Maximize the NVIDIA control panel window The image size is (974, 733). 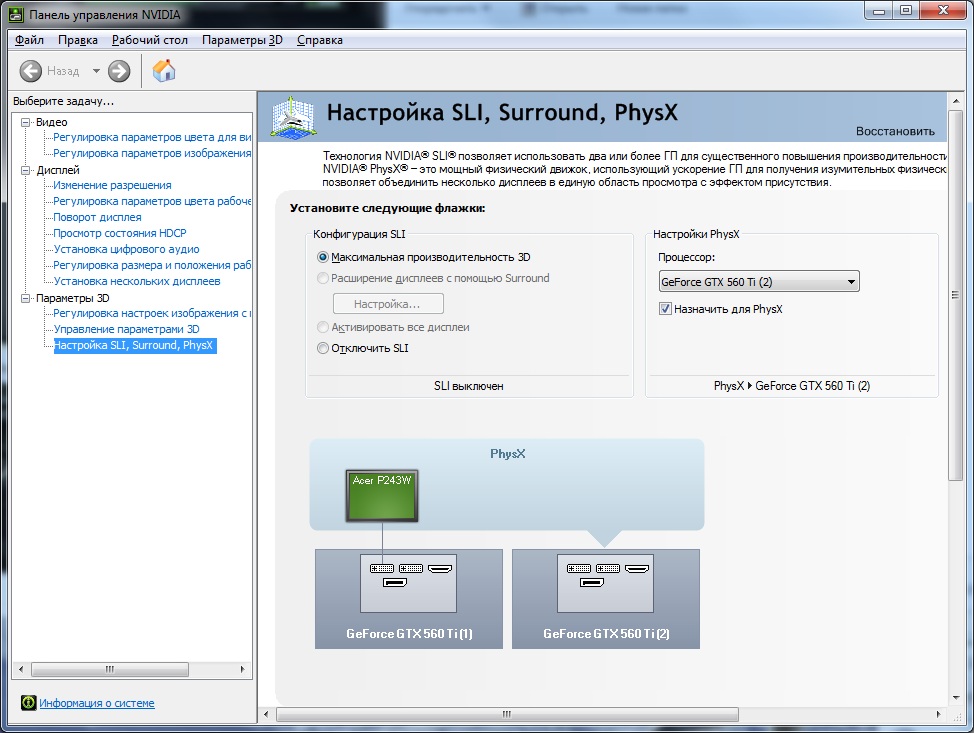(x=906, y=11)
